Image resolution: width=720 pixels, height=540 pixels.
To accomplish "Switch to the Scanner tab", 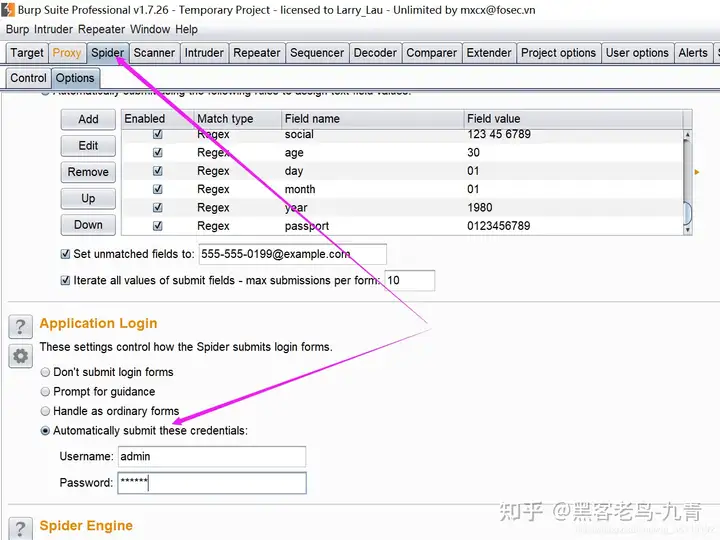I will coord(154,53).
